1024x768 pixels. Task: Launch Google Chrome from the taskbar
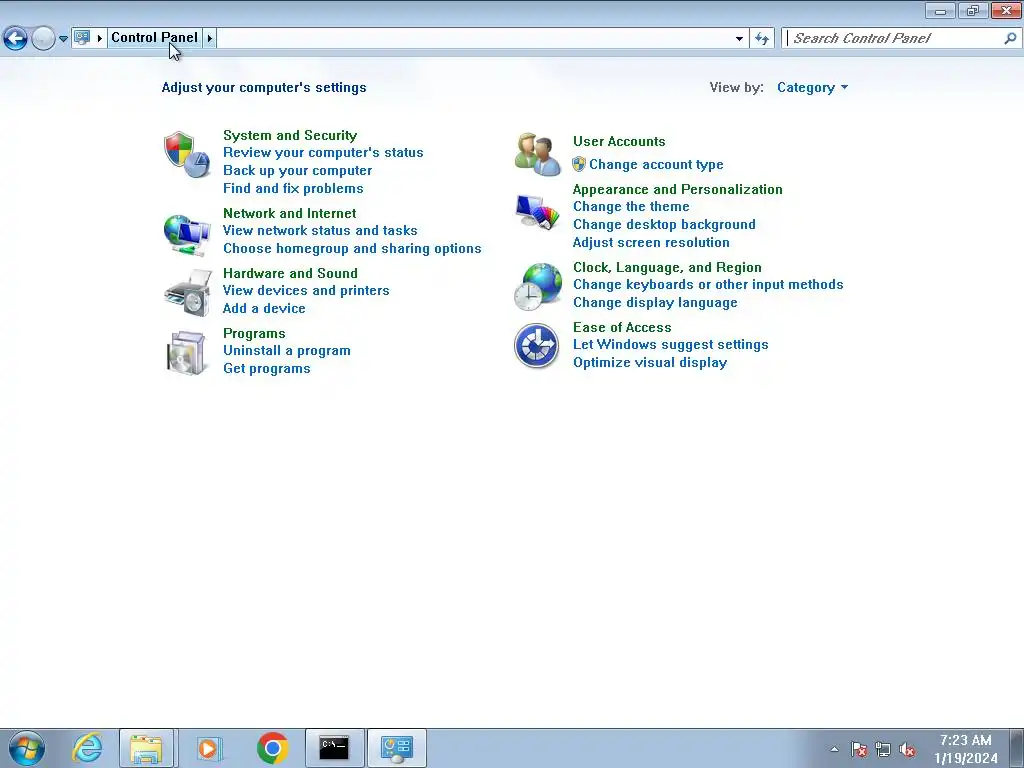point(272,748)
